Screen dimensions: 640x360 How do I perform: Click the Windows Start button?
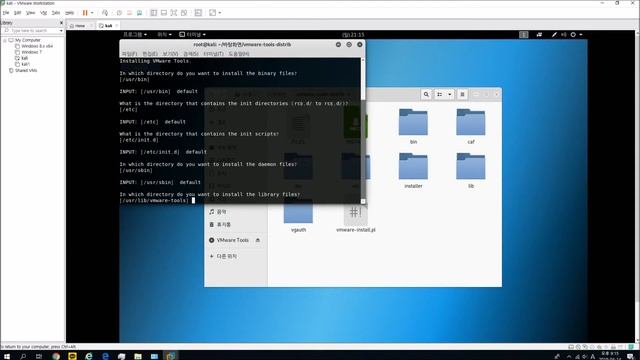pos(7,356)
